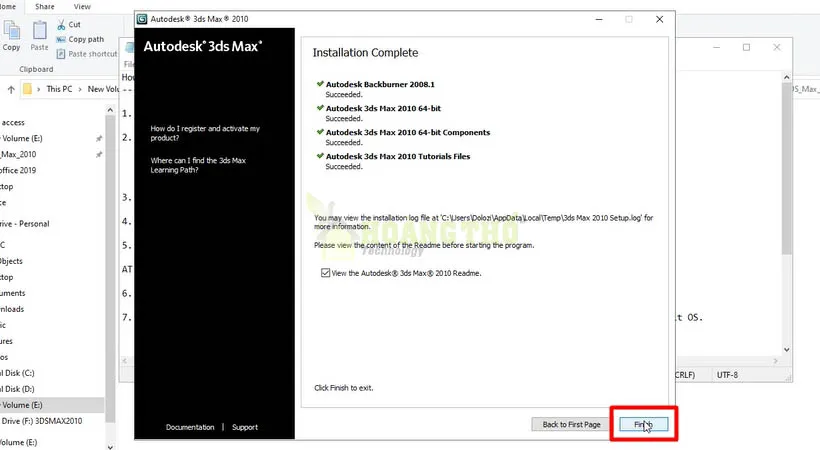The height and width of the screenshot is (450, 820).
Task: Select Documents item in navigation pane
Action: tap(13, 293)
